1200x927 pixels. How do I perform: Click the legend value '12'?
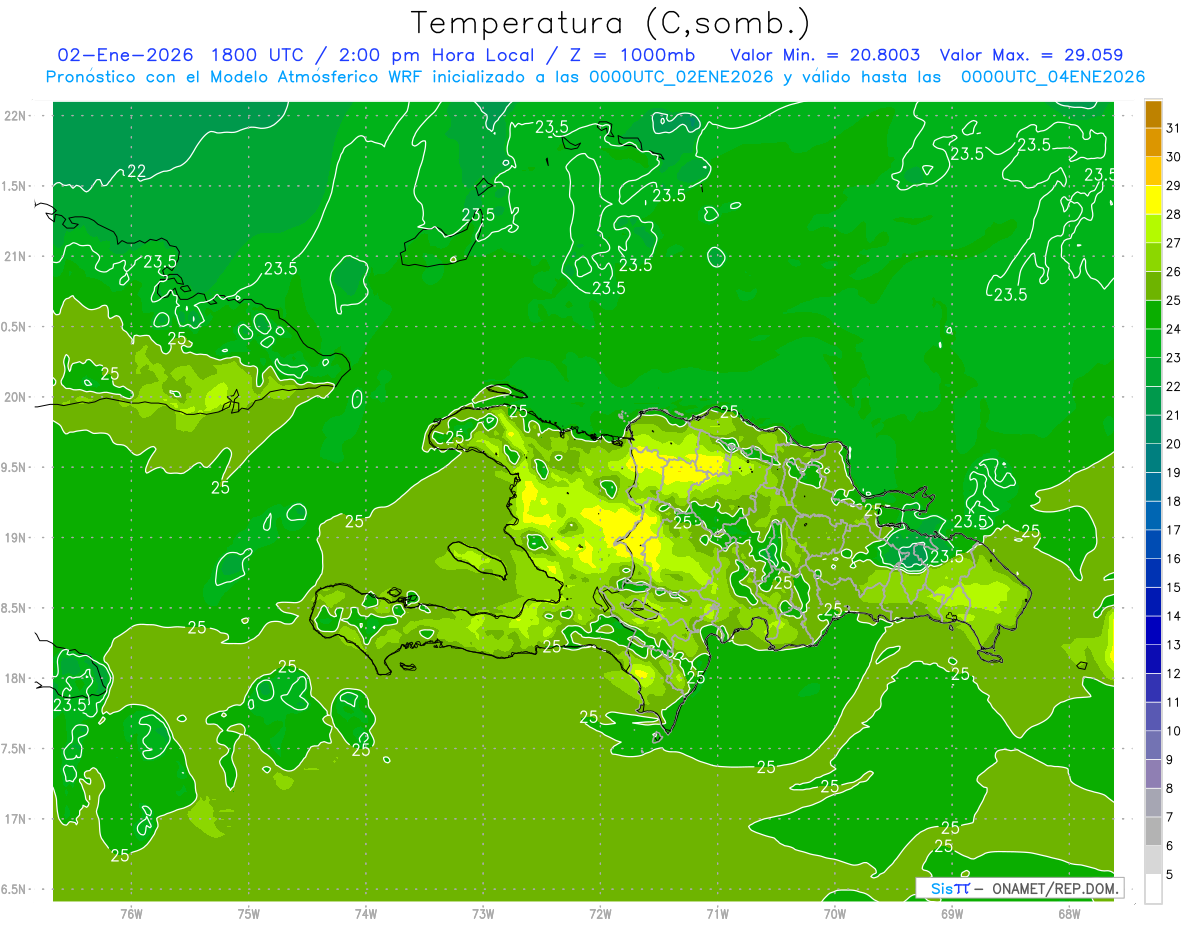(1173, 674)
